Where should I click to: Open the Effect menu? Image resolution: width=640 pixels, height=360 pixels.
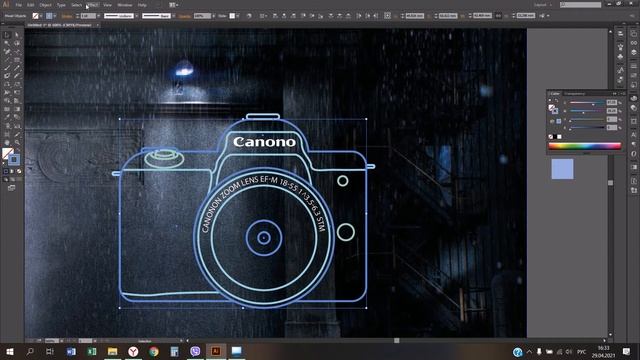pyautogui.click(x=92, y=5)
